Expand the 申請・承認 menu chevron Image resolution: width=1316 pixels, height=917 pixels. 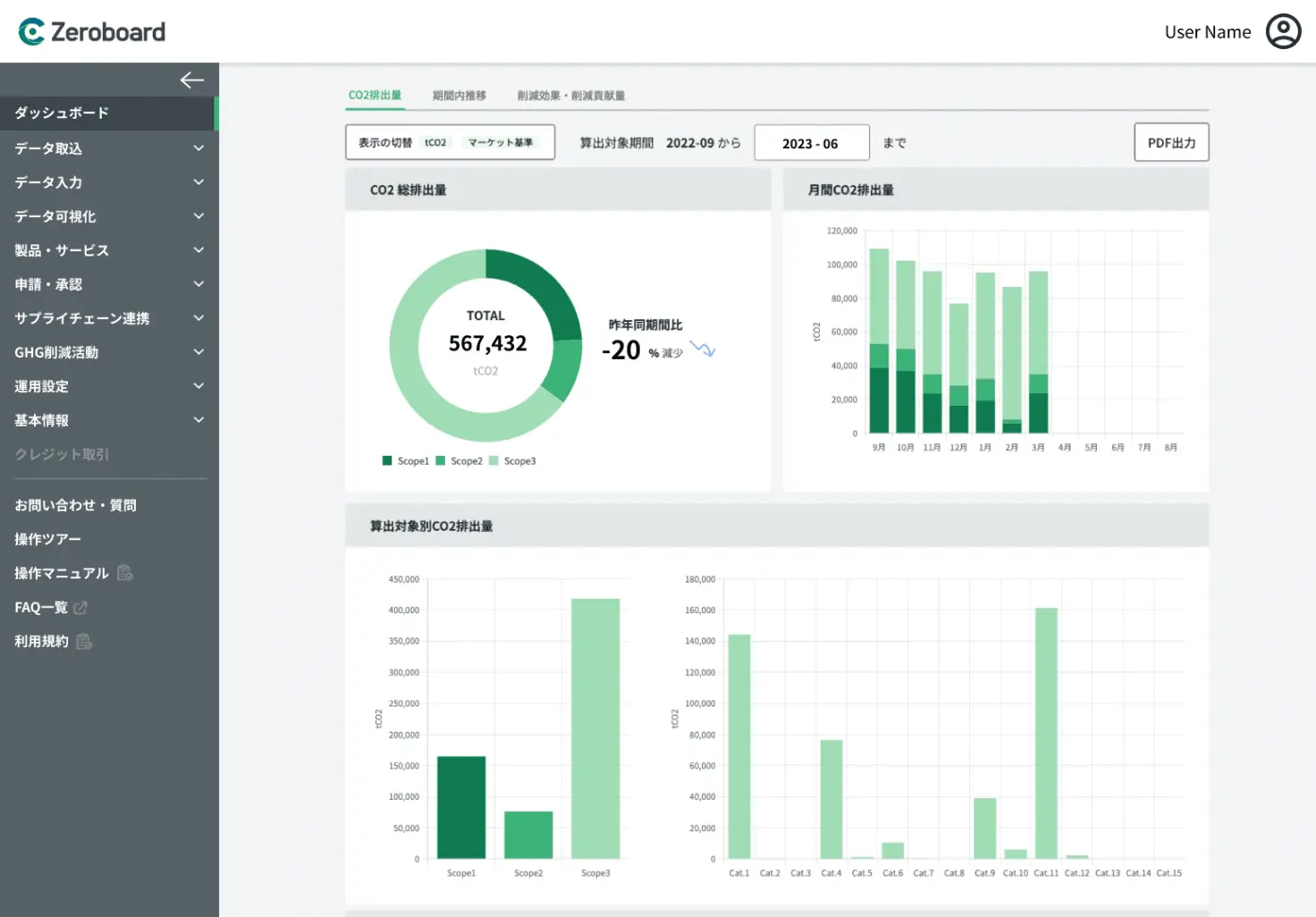(x=198, y=284)
